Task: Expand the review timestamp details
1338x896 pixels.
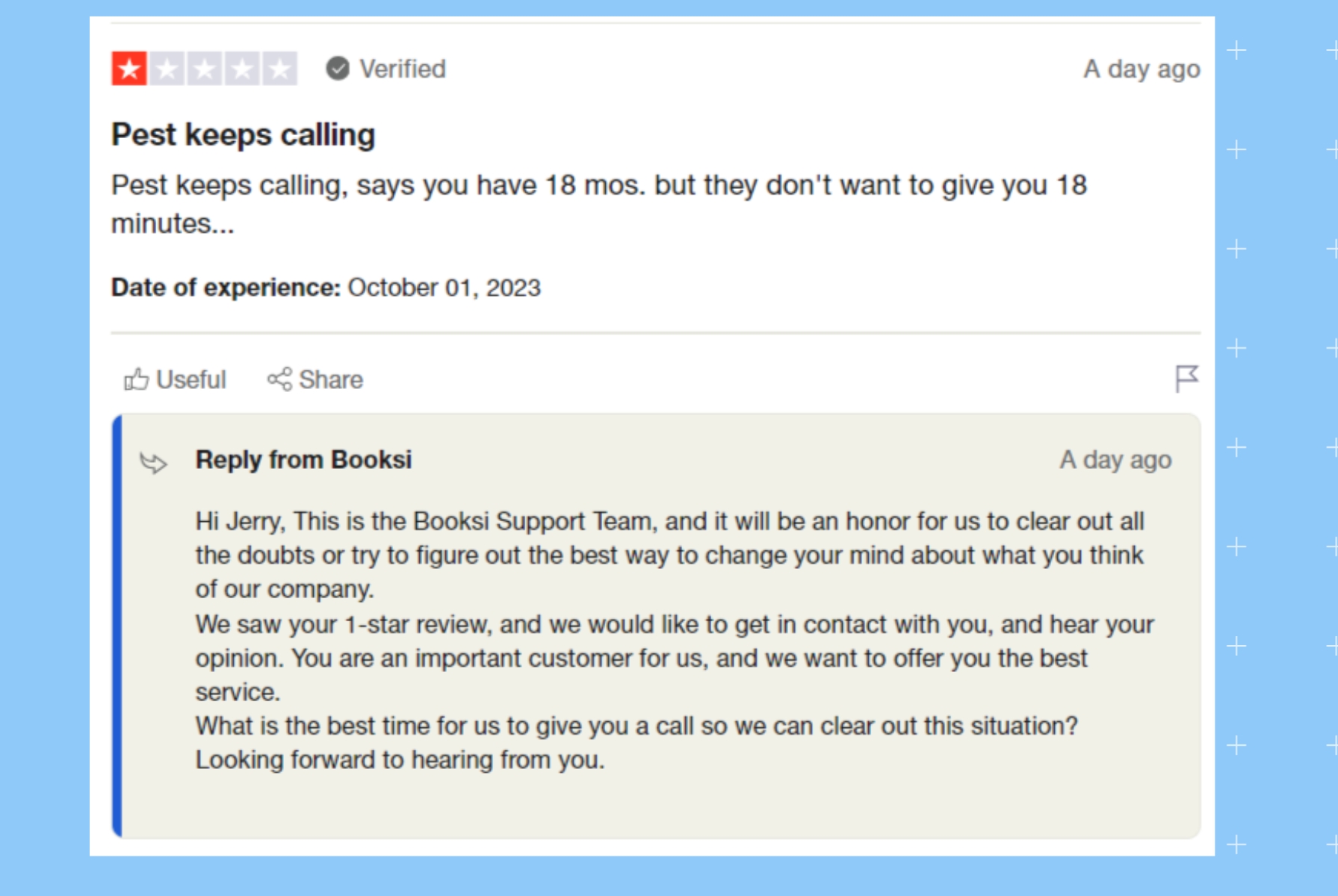Action: [1142, 68]
